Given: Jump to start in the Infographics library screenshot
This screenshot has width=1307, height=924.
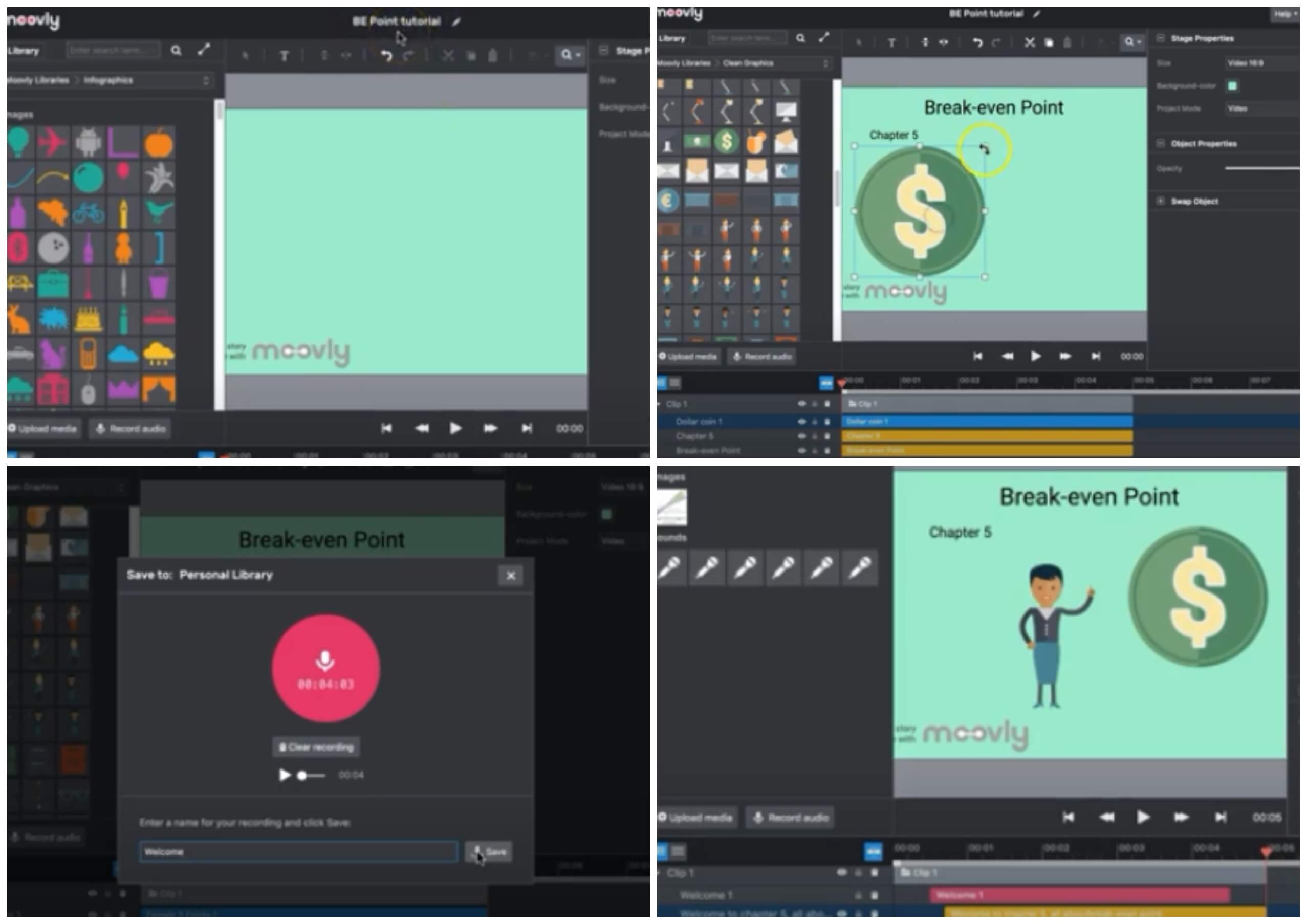Looking at the screenshot, I should [x=386, y=428].
